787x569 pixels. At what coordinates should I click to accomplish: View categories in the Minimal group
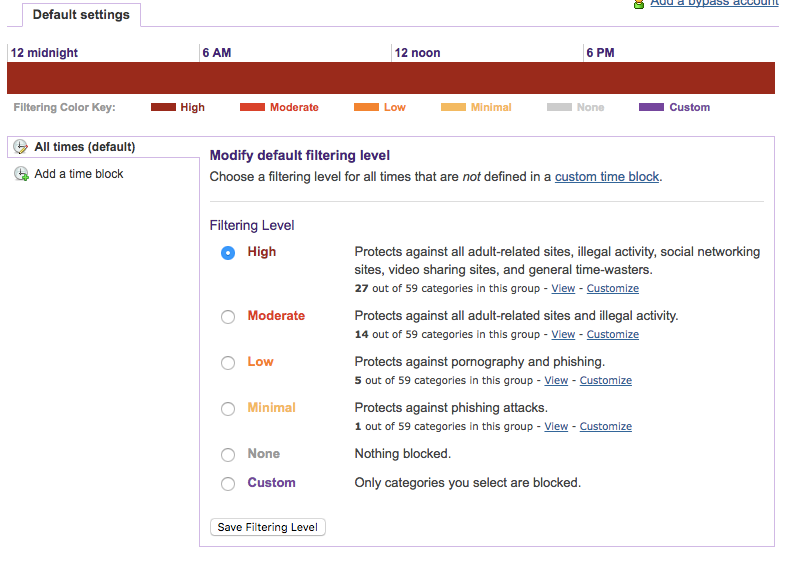[556, 427]
